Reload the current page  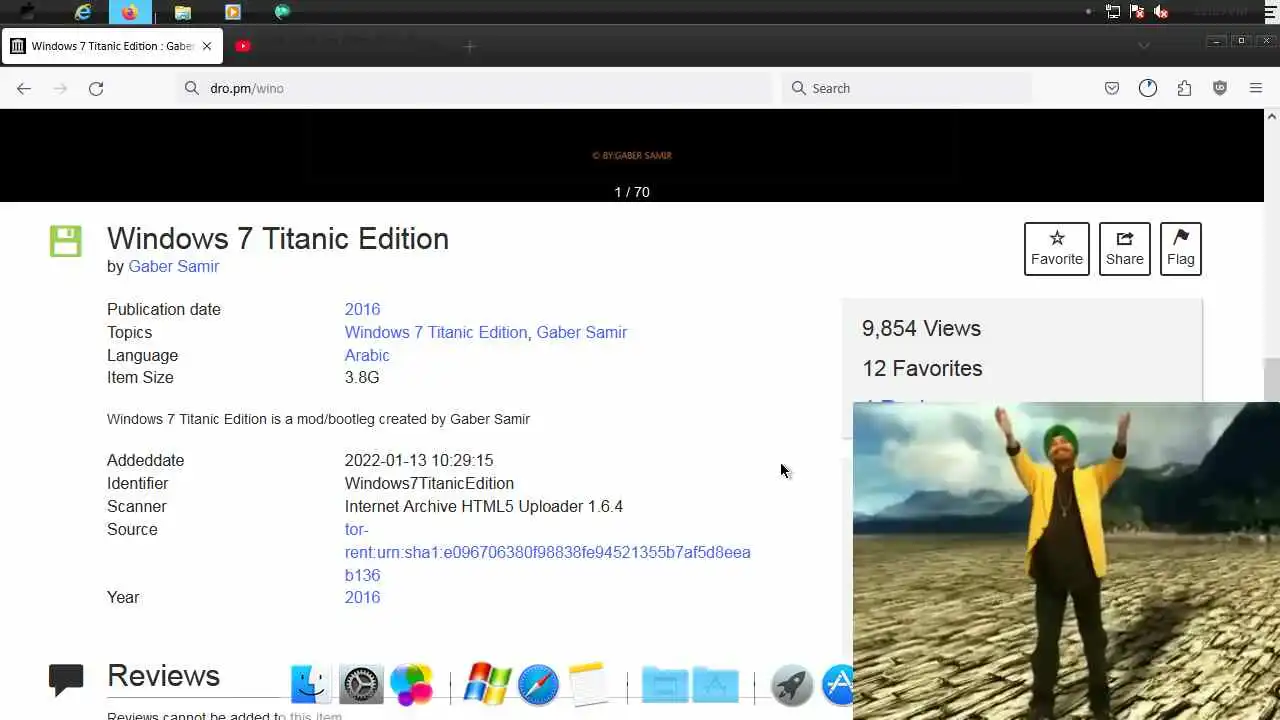pyautogui.click(x=96, y=88)
